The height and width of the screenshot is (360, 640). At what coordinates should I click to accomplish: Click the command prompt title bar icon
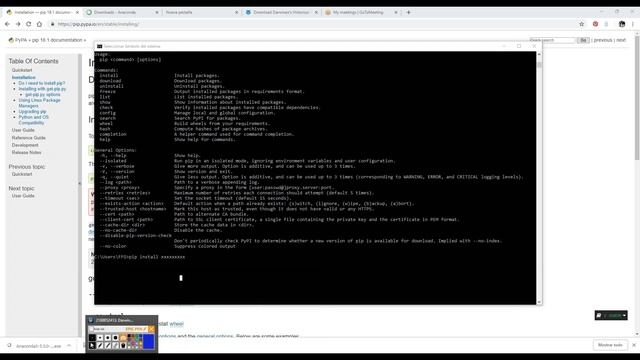(99, 46)
